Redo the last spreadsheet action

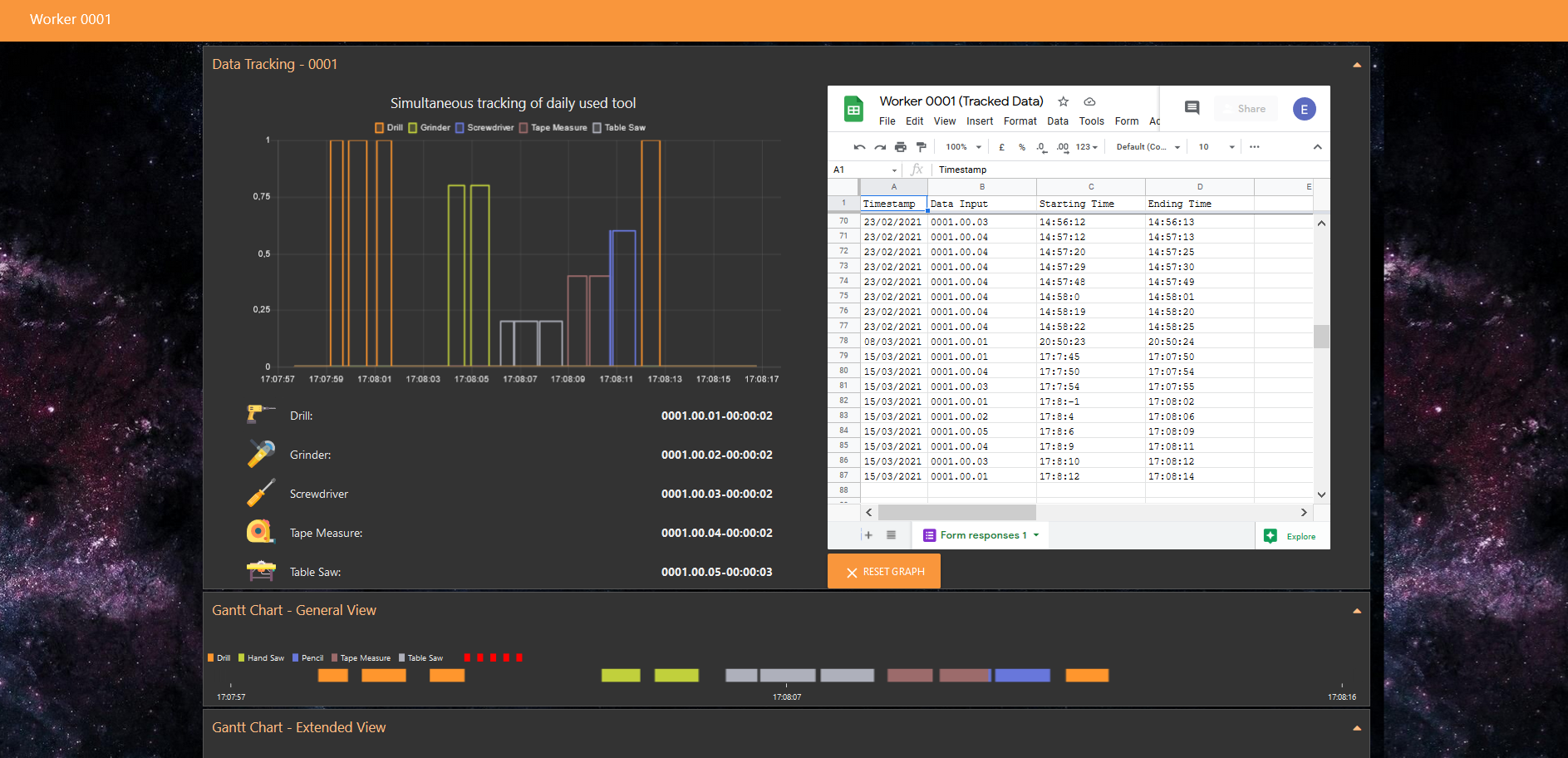click(x=880, y=147)
